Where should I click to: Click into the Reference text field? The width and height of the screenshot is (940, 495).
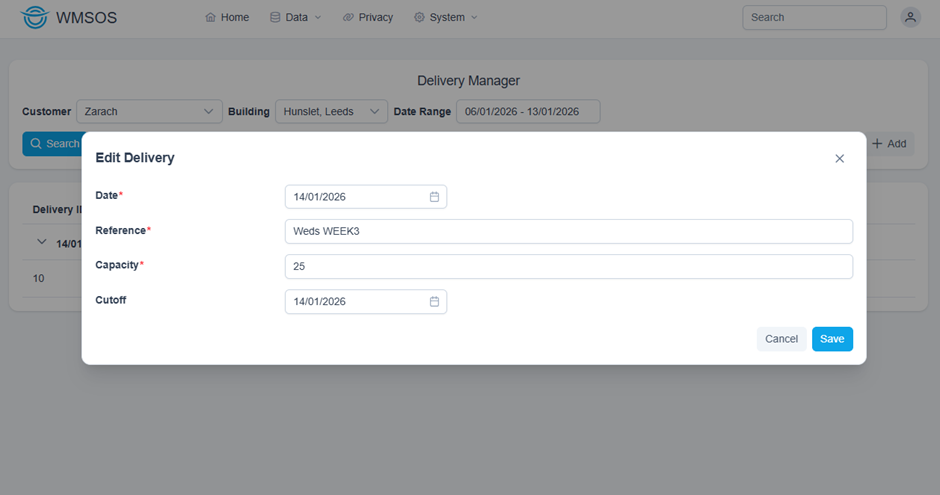pos(568,231)
